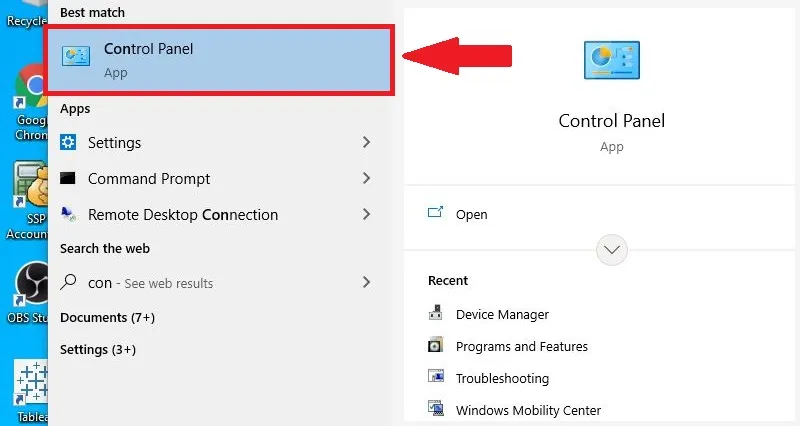Click the large Control Panel icon in preview pane
Image resolution: width=800 pixels, height=426 pixels.
pyautogui.click(x=611, y=60)
